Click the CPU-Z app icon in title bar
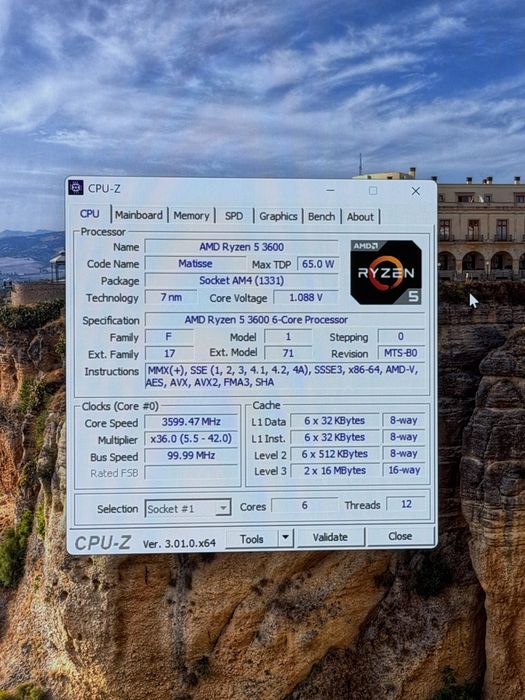The image size is (525, 700). pyautogui.click(x=75, y=188)
